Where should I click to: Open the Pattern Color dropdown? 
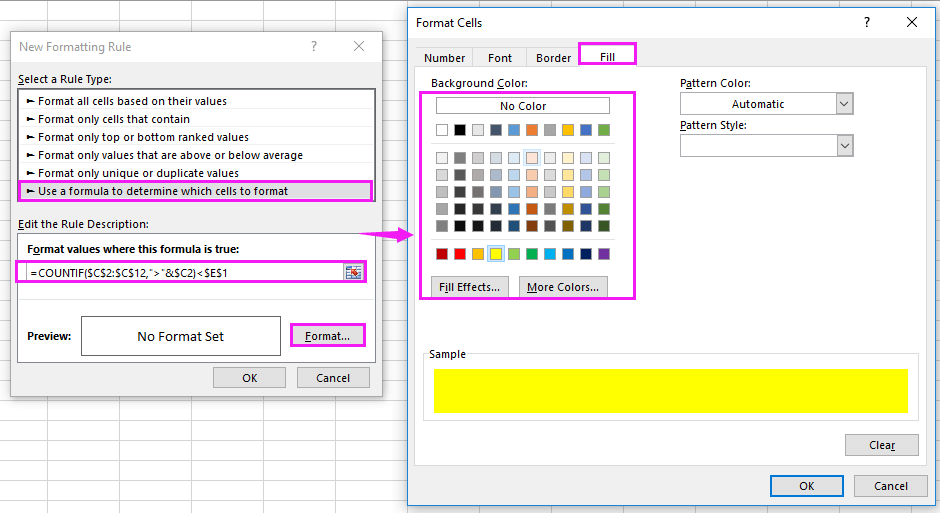(x=844, y=104)
